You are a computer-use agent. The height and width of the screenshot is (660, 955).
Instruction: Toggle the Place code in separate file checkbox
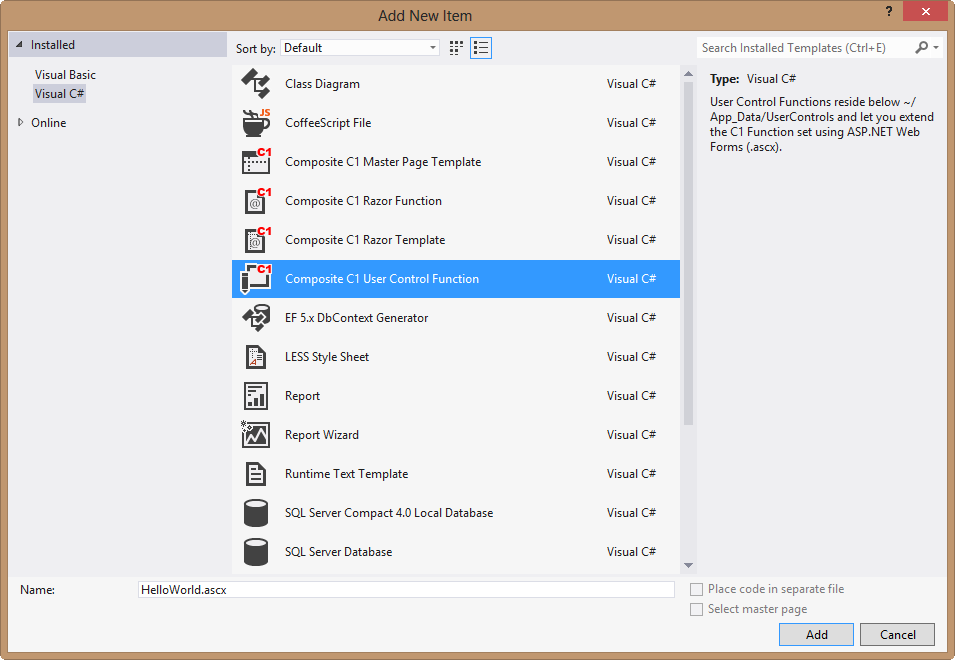(697, 590)
